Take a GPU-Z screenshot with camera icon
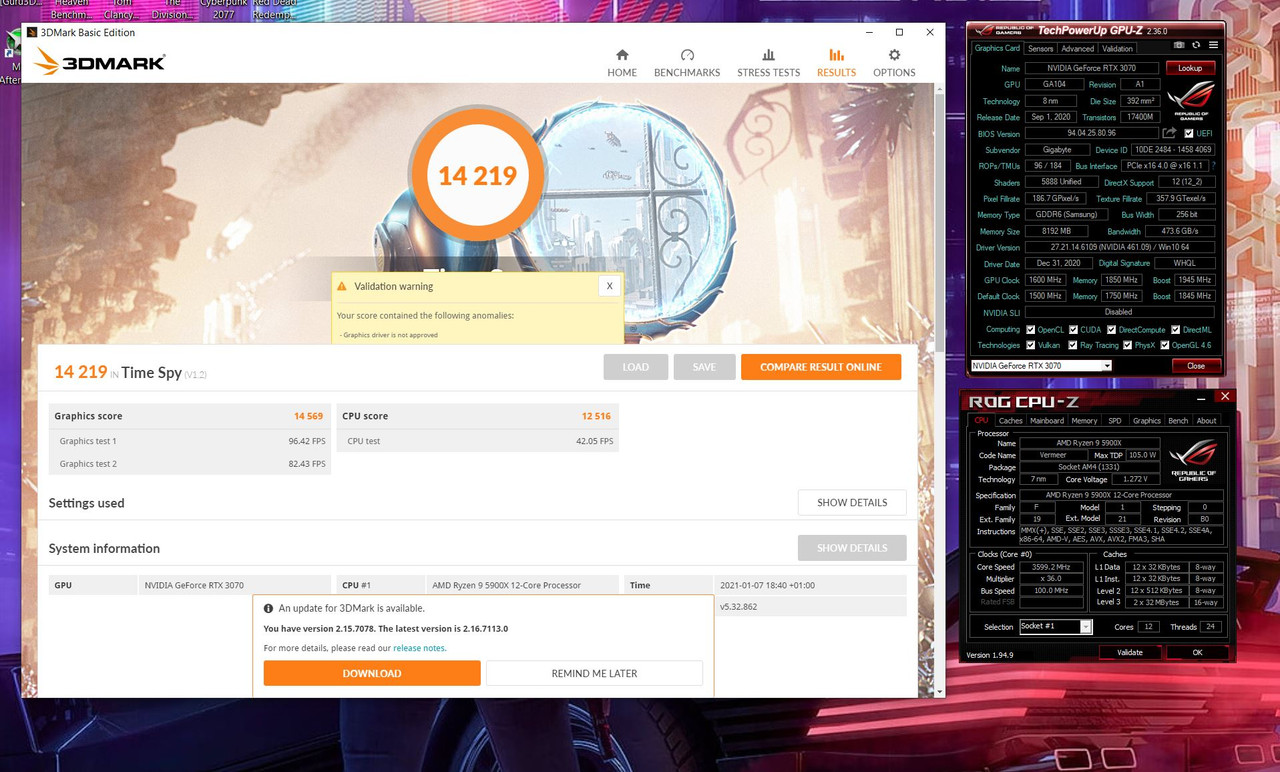 tap(1179, 45)
